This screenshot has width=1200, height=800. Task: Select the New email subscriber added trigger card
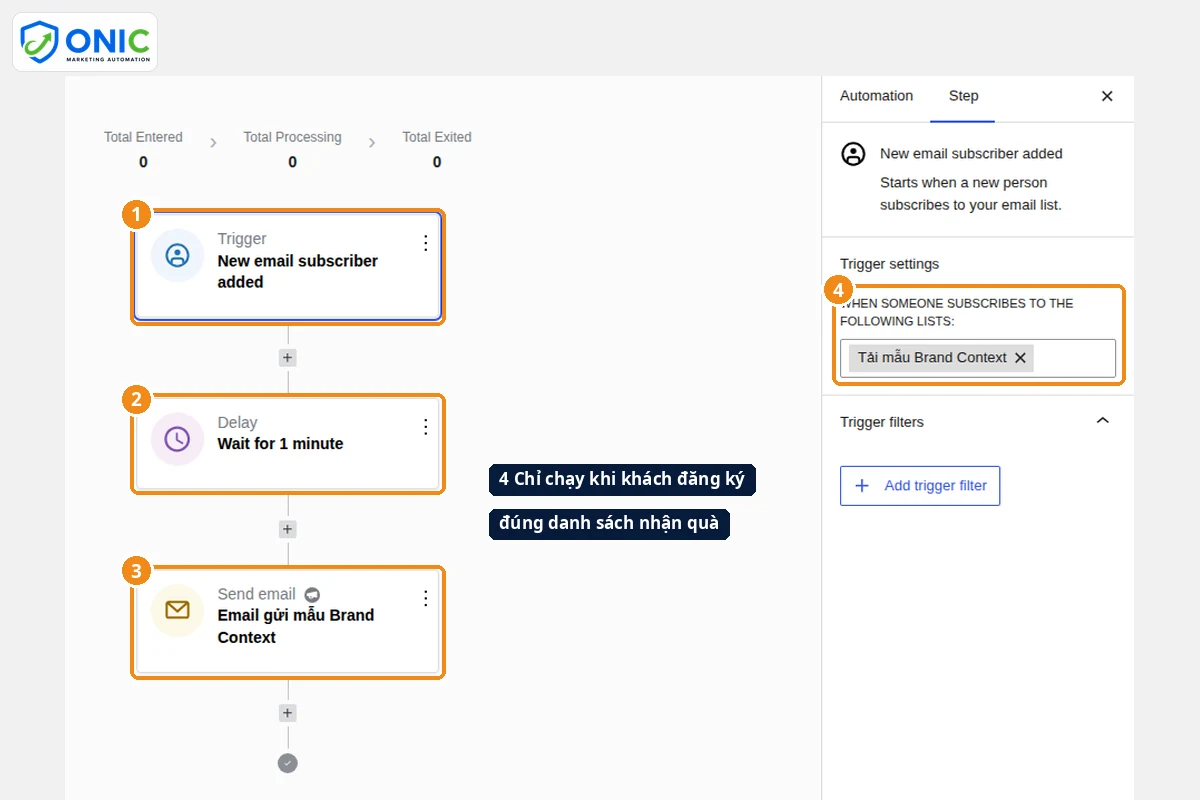click(288, 266)
